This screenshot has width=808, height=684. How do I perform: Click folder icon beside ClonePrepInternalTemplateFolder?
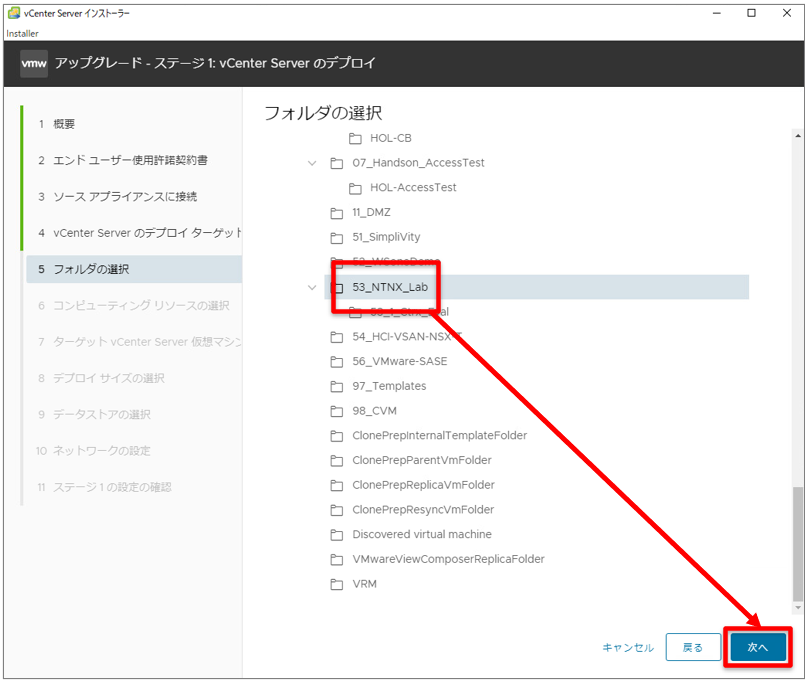coord(336,436)
